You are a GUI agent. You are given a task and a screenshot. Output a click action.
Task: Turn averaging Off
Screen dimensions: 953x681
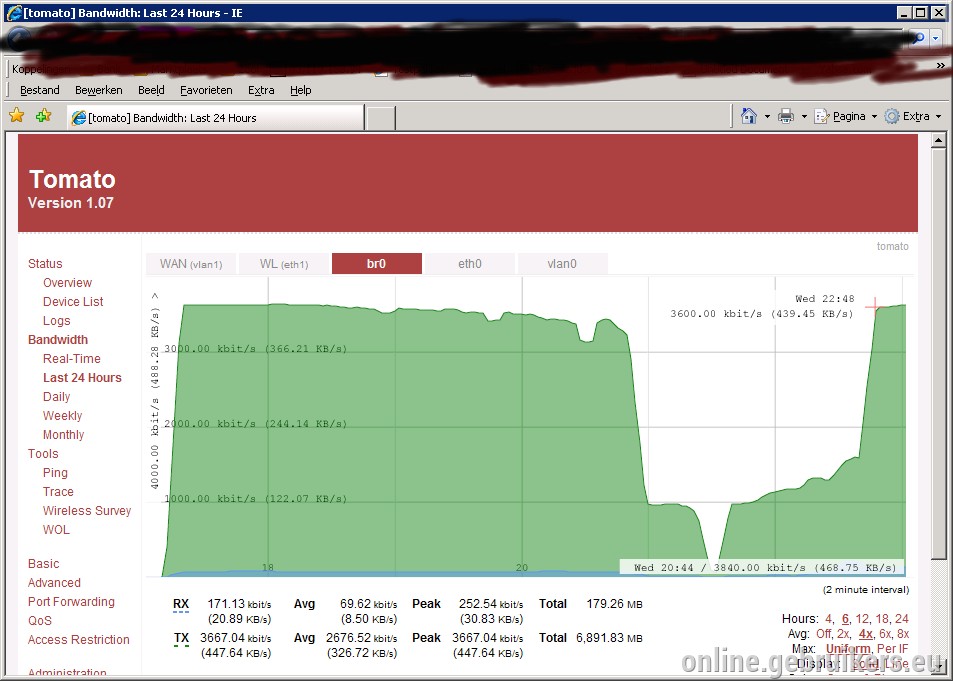click(x=823, y=634)
